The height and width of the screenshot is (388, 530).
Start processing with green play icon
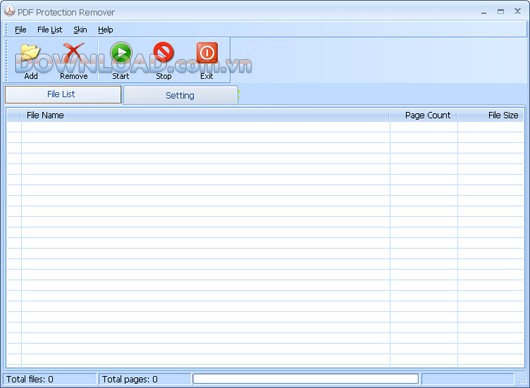(121, 52)
